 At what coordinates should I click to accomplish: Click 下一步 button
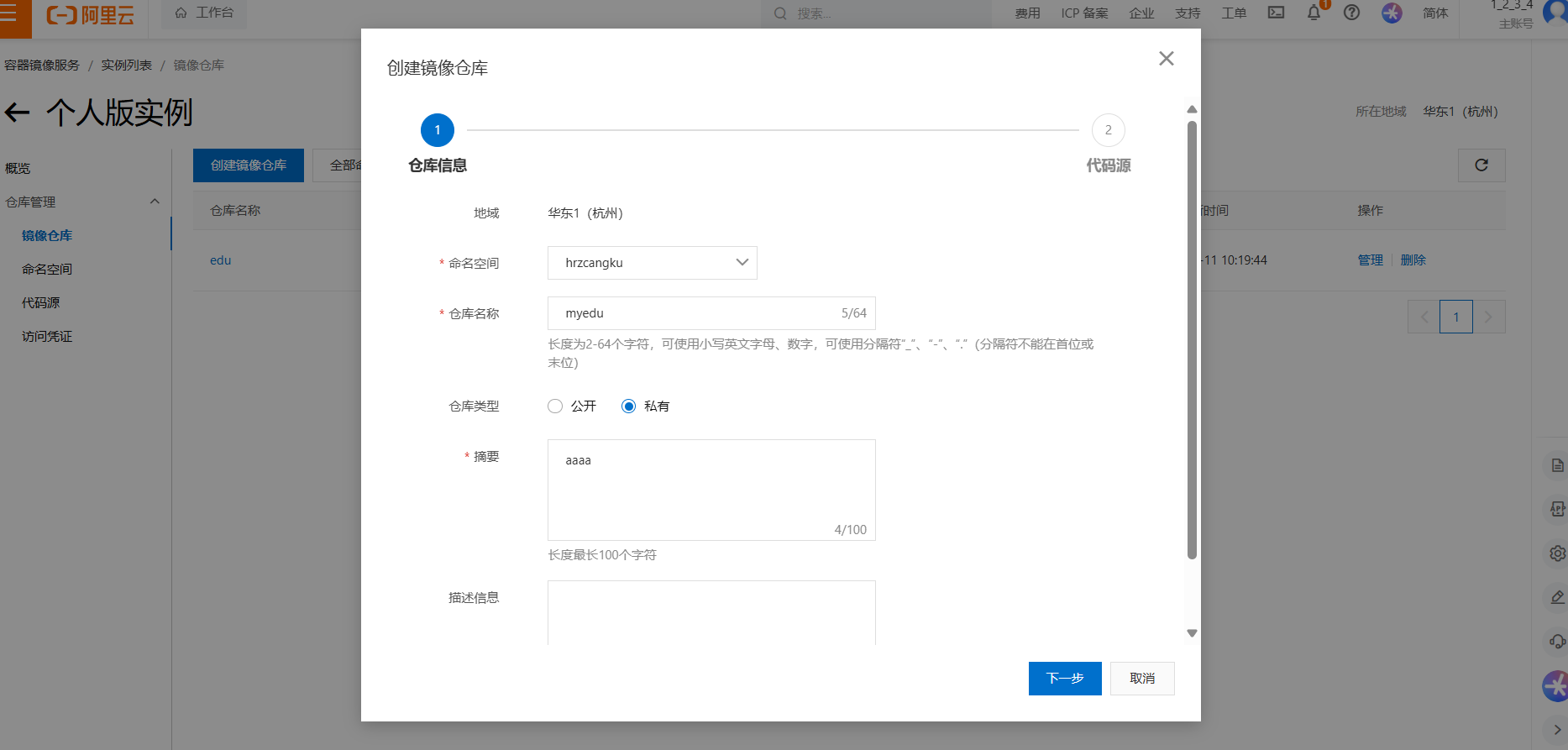click(1065, 679)
